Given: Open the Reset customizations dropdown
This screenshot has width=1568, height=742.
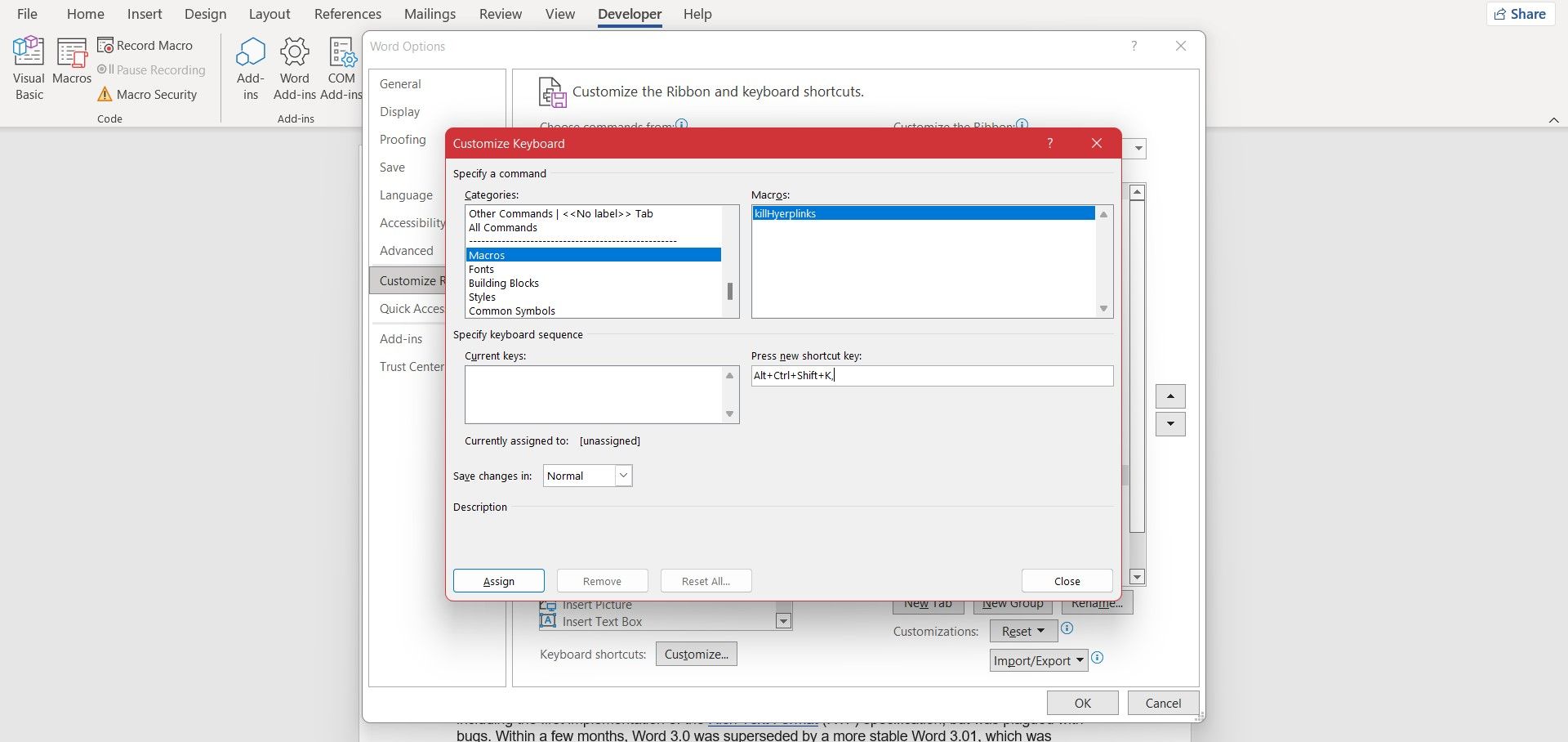Looking at the screenshot, I should point(1023,631).
